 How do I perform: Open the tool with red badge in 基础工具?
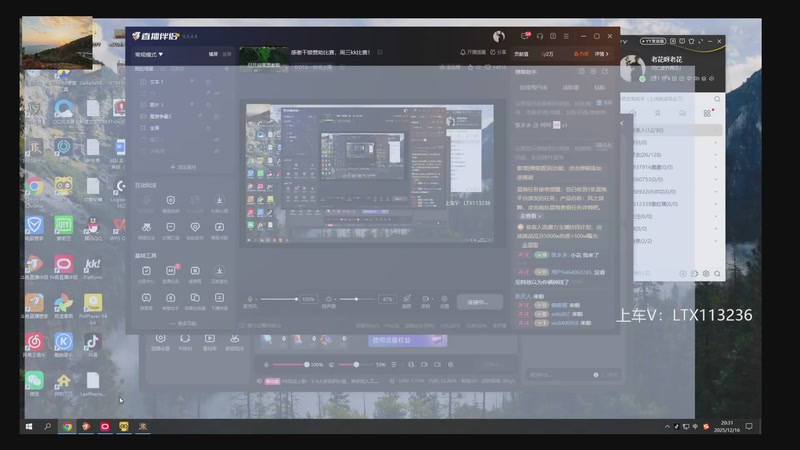pyautogui.click(x=170, y=271)
